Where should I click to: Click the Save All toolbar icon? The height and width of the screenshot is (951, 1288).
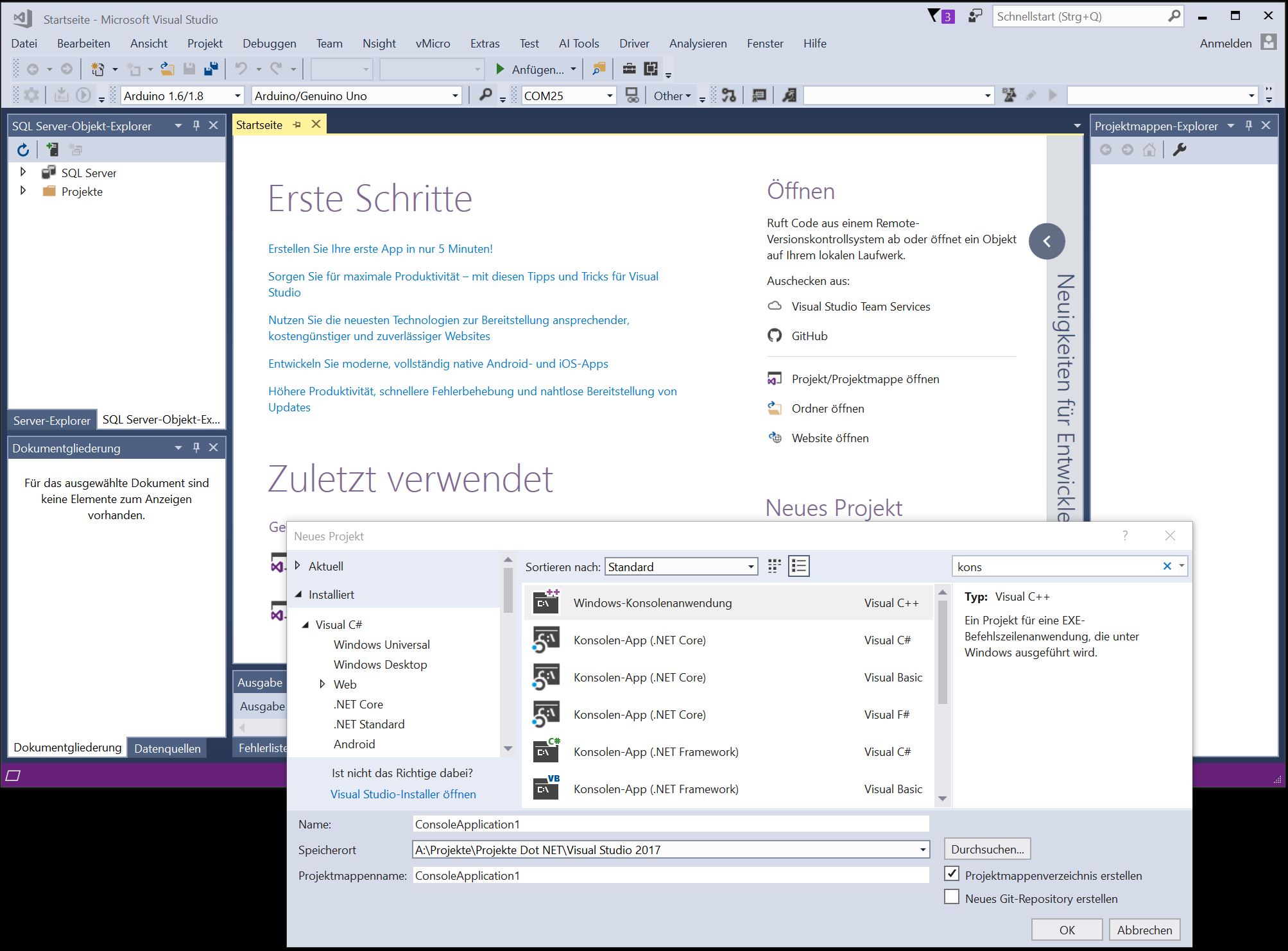click(x=210, y=69)
